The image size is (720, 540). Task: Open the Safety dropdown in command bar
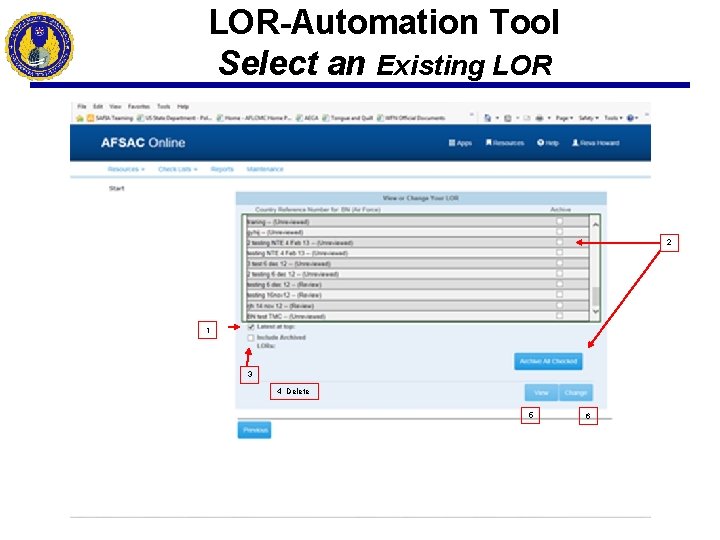pos(589,118)
